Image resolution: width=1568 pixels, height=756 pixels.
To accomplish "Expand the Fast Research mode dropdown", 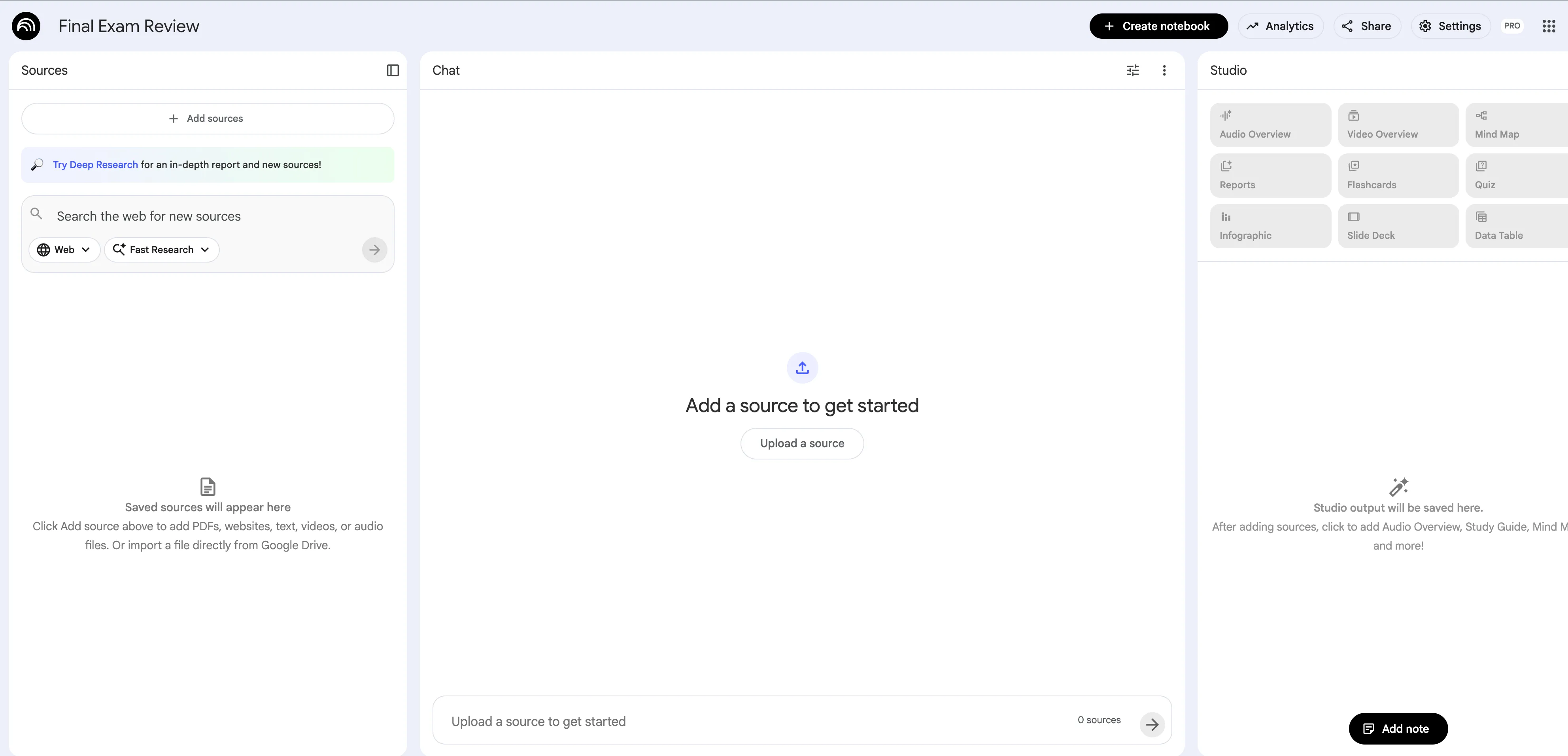I will click(x=161, y=250).
